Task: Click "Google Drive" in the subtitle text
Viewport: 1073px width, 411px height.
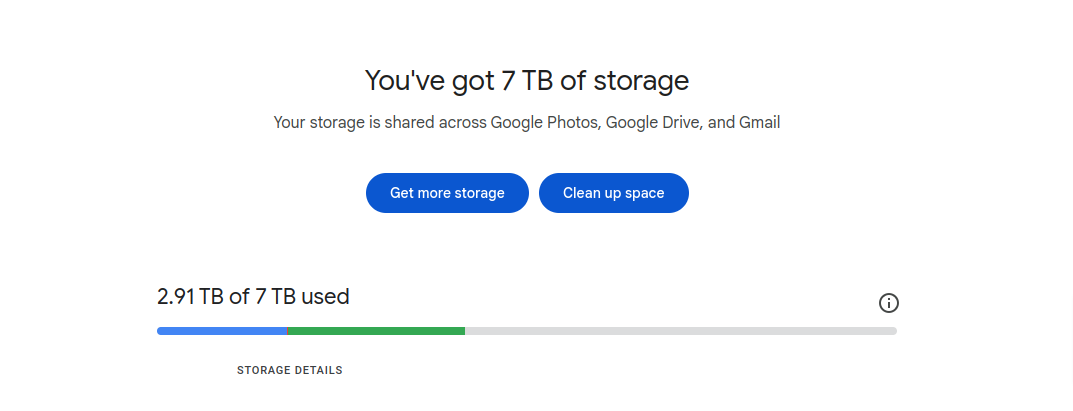Action: [654, 123]
